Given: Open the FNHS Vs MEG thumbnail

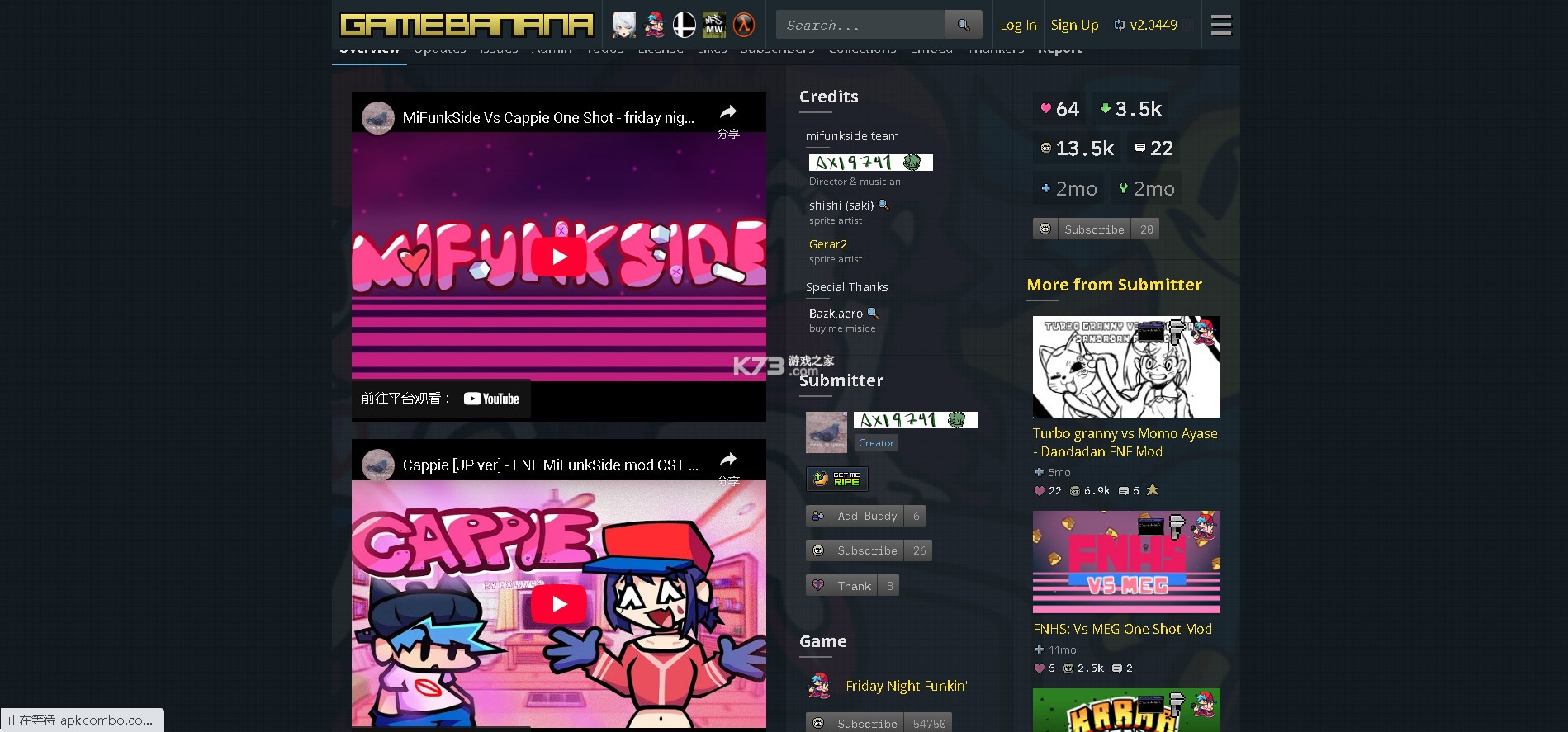Looking at the screenshot, I should click(x=1126, y=562).
